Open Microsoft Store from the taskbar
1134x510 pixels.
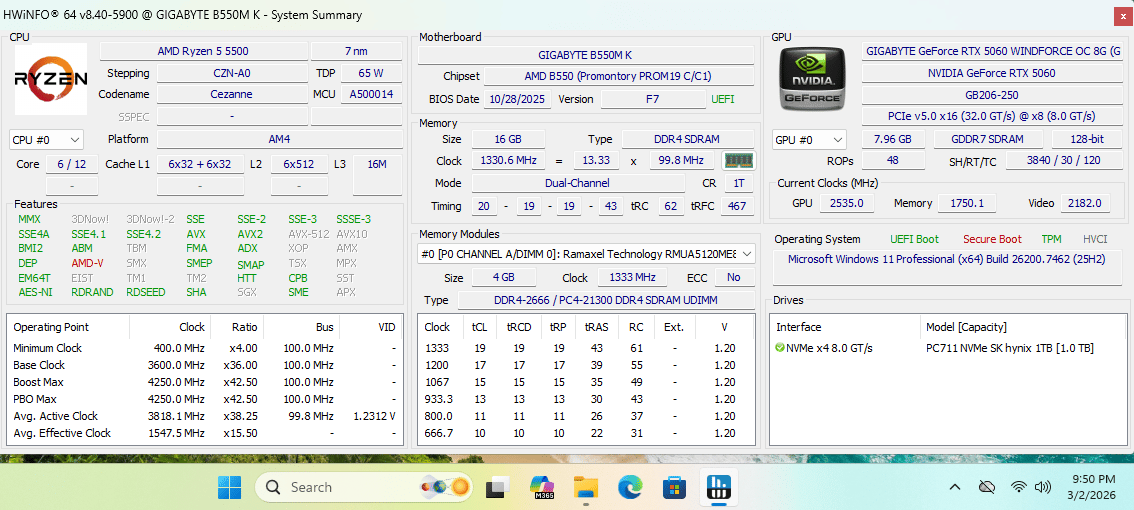[x=675, y=487]
